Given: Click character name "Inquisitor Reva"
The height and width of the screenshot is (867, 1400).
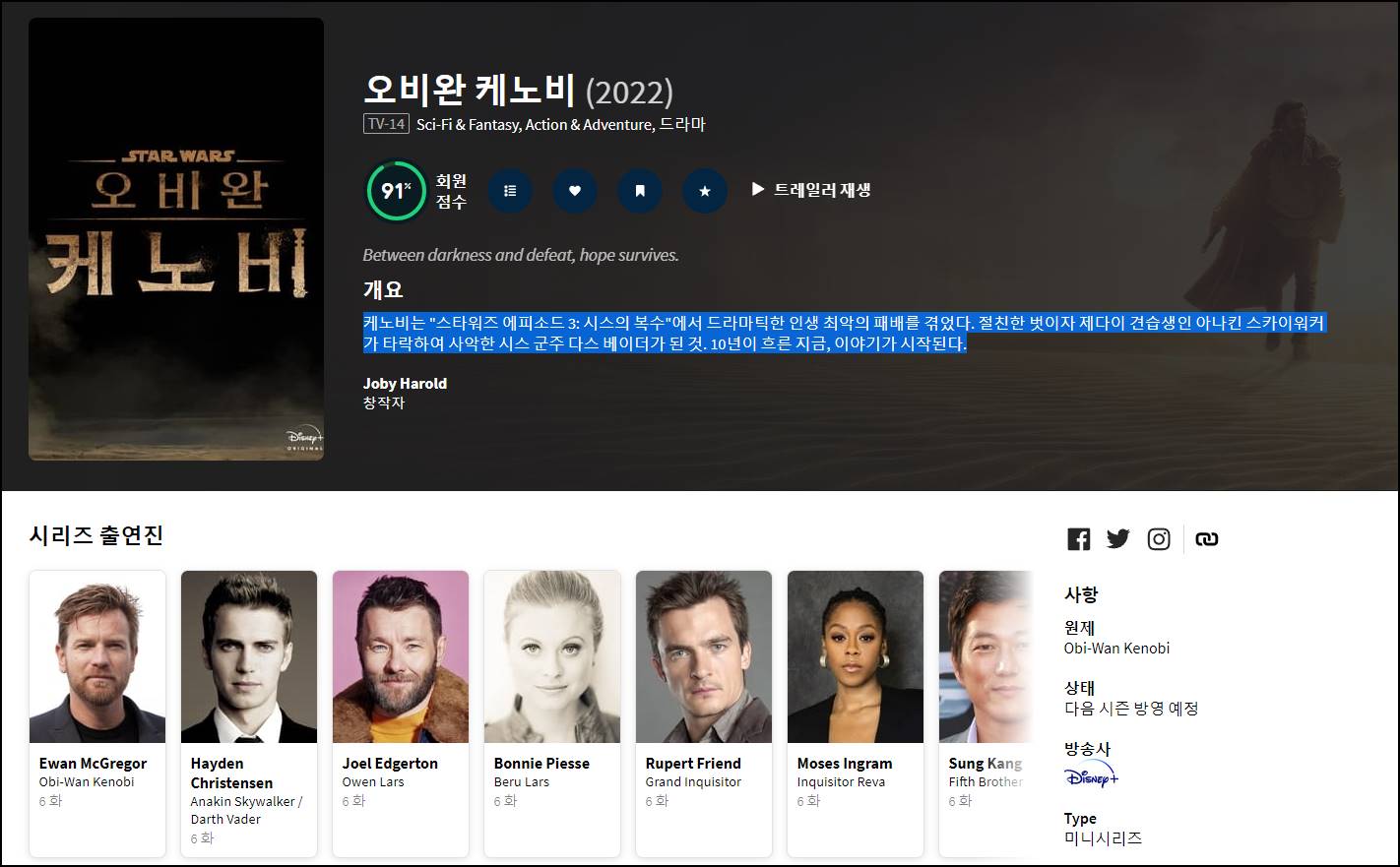Looking at the screenshot, I should pos(841,782).
